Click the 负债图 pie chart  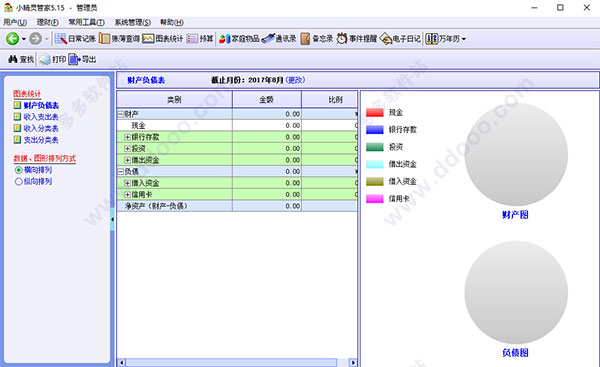pos(516,292)
